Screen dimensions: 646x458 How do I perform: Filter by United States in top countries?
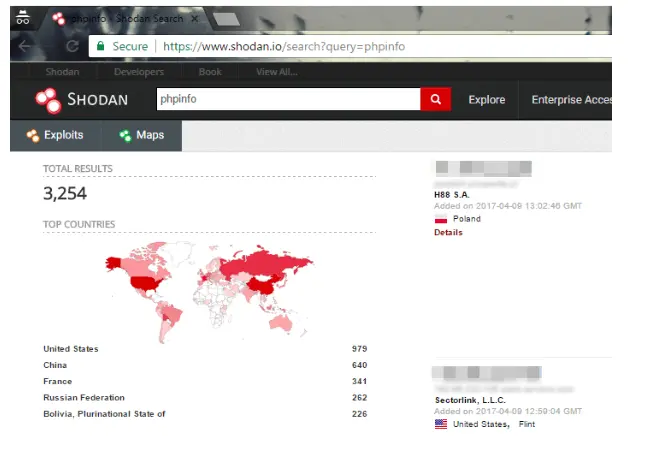71,349
